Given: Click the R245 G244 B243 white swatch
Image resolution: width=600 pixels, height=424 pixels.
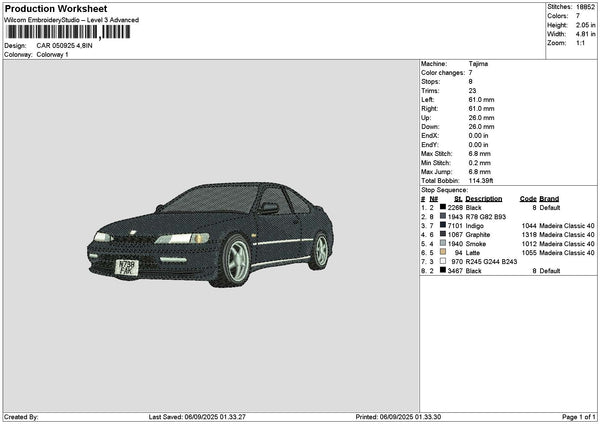Looking at the screenshot, I should 443,261.
